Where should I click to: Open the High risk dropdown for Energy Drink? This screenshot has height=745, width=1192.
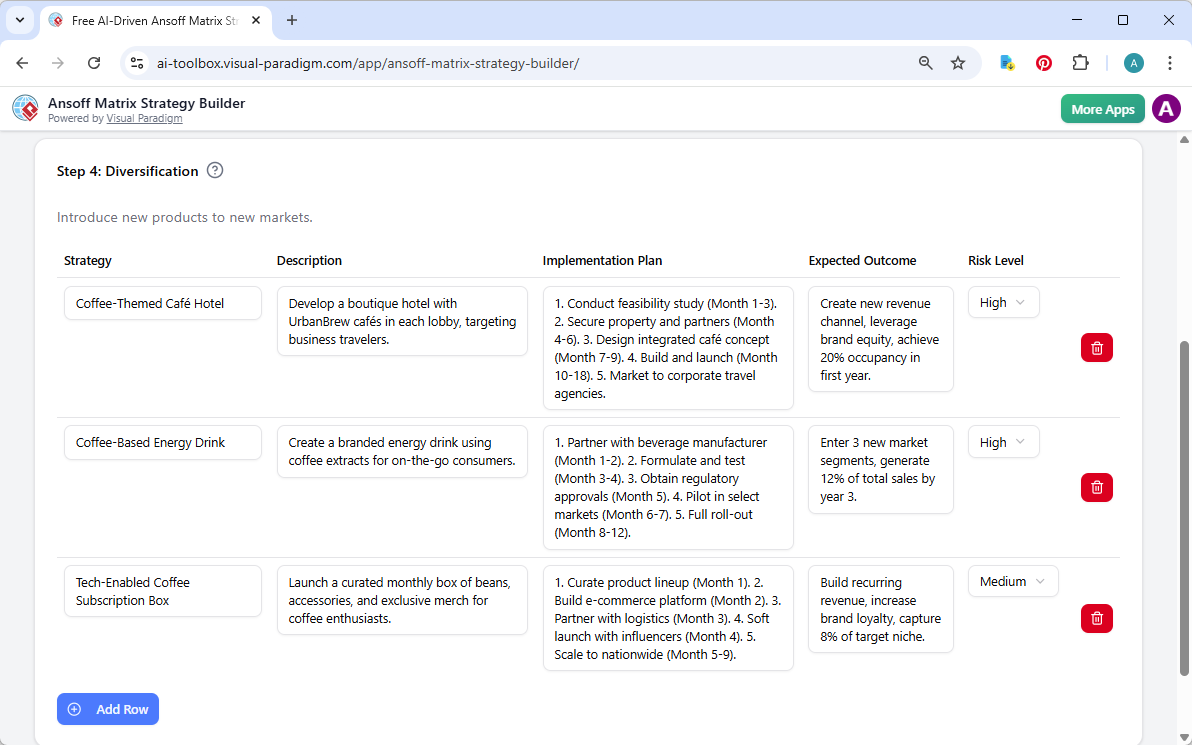[x=1003, y=441]
